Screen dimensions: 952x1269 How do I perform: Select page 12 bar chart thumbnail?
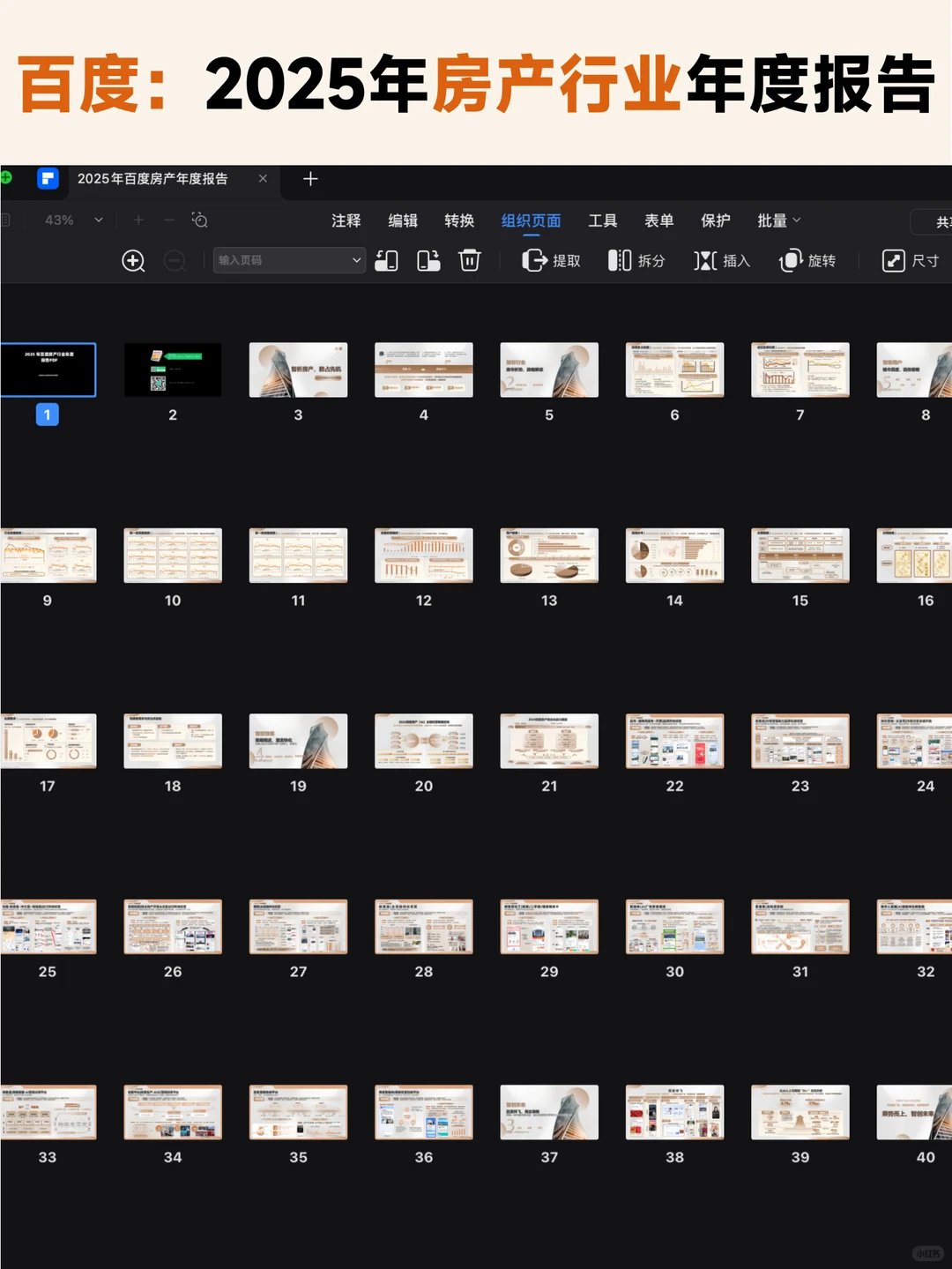pos(424,556)
